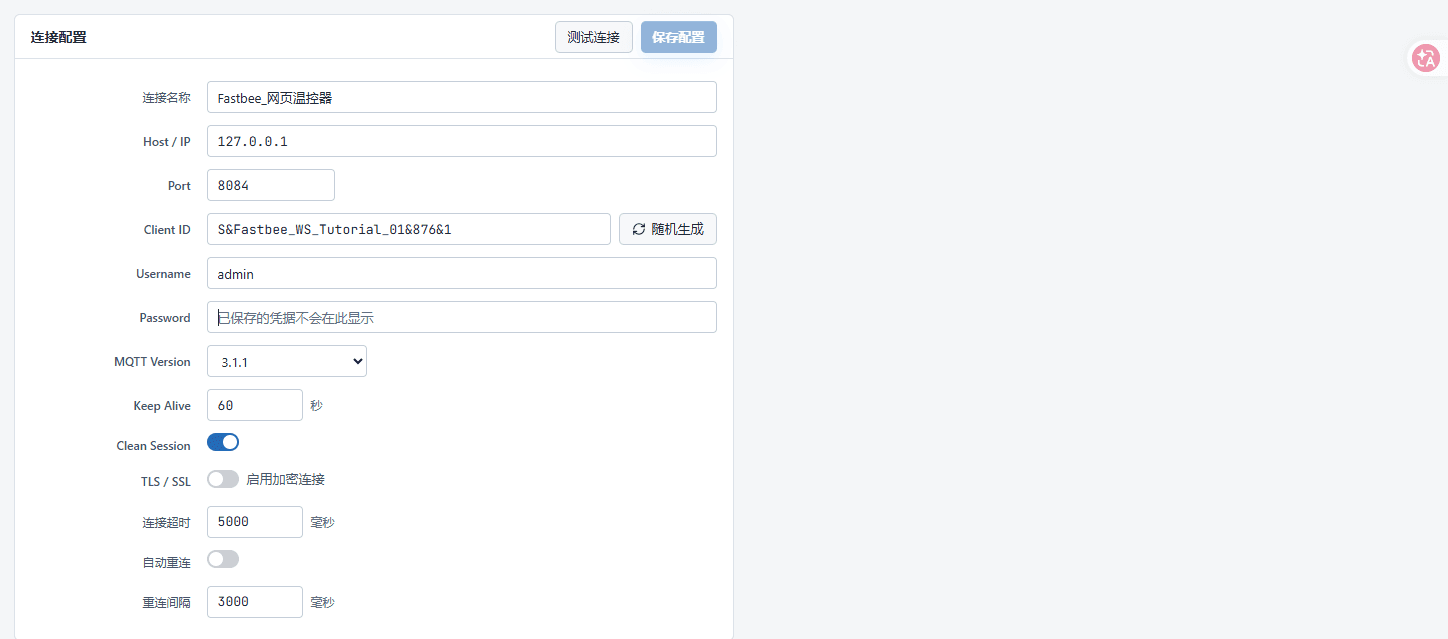This screenshot has height=639, width=1448.
Task: Click the Keep Alive label
Action: tap(162, 406)
